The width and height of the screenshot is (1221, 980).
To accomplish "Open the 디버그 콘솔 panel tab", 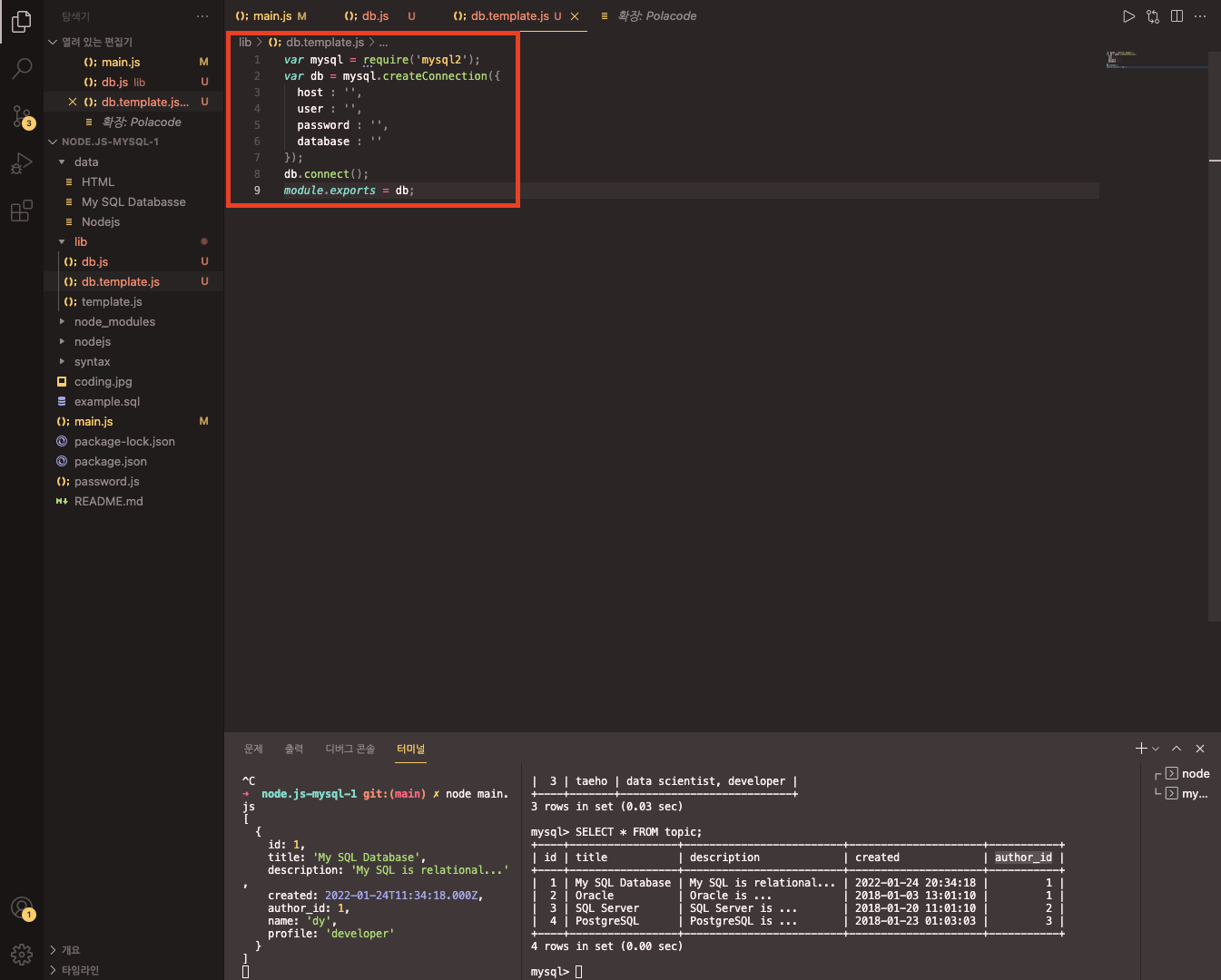I will click(350, 749).
